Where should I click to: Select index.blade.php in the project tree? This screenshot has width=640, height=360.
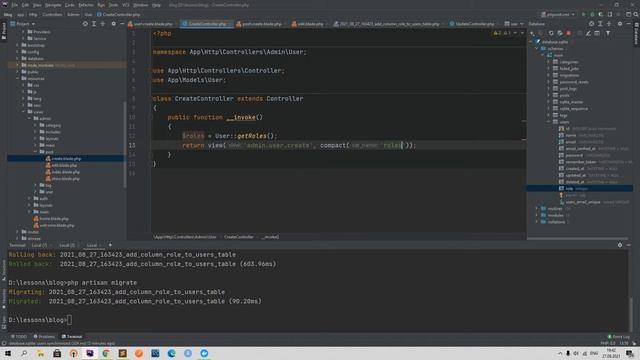point(66,172)
